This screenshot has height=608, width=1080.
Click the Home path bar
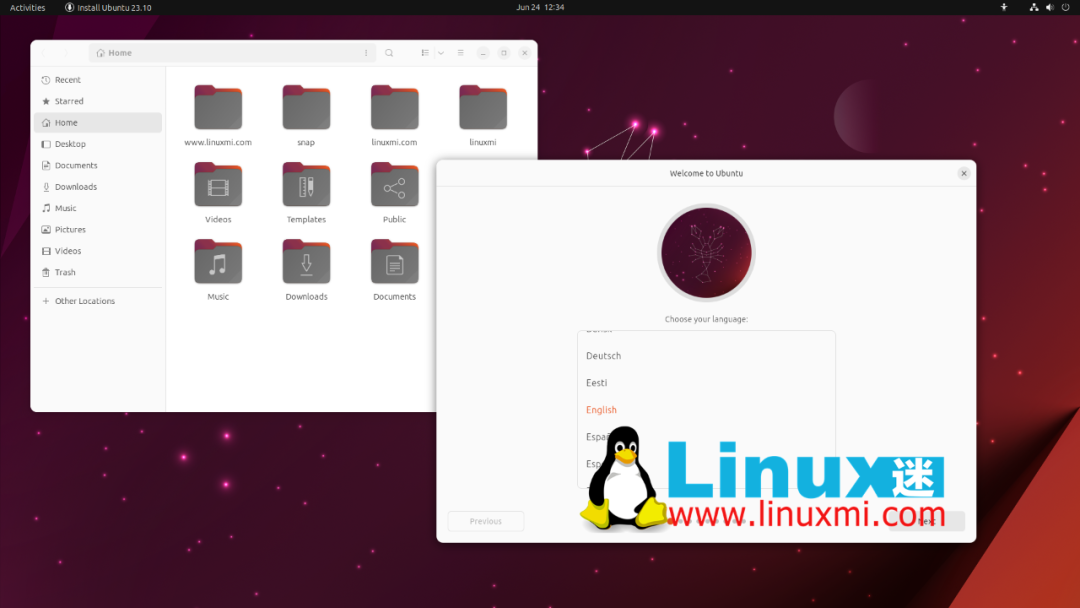click(x=232, y=53)
